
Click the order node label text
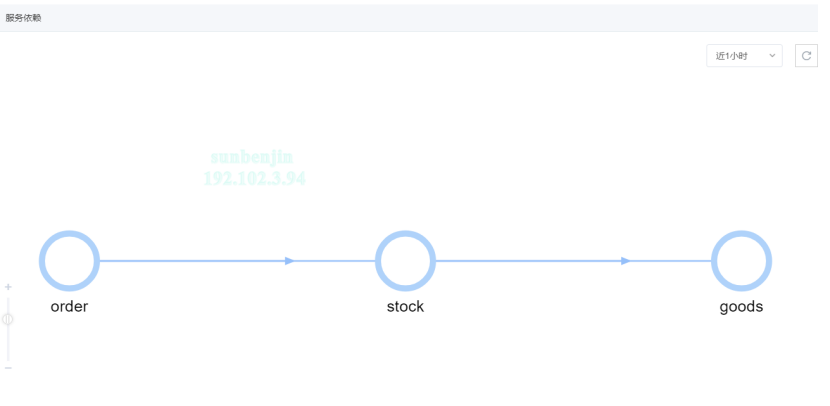click(x=69, y=307)
